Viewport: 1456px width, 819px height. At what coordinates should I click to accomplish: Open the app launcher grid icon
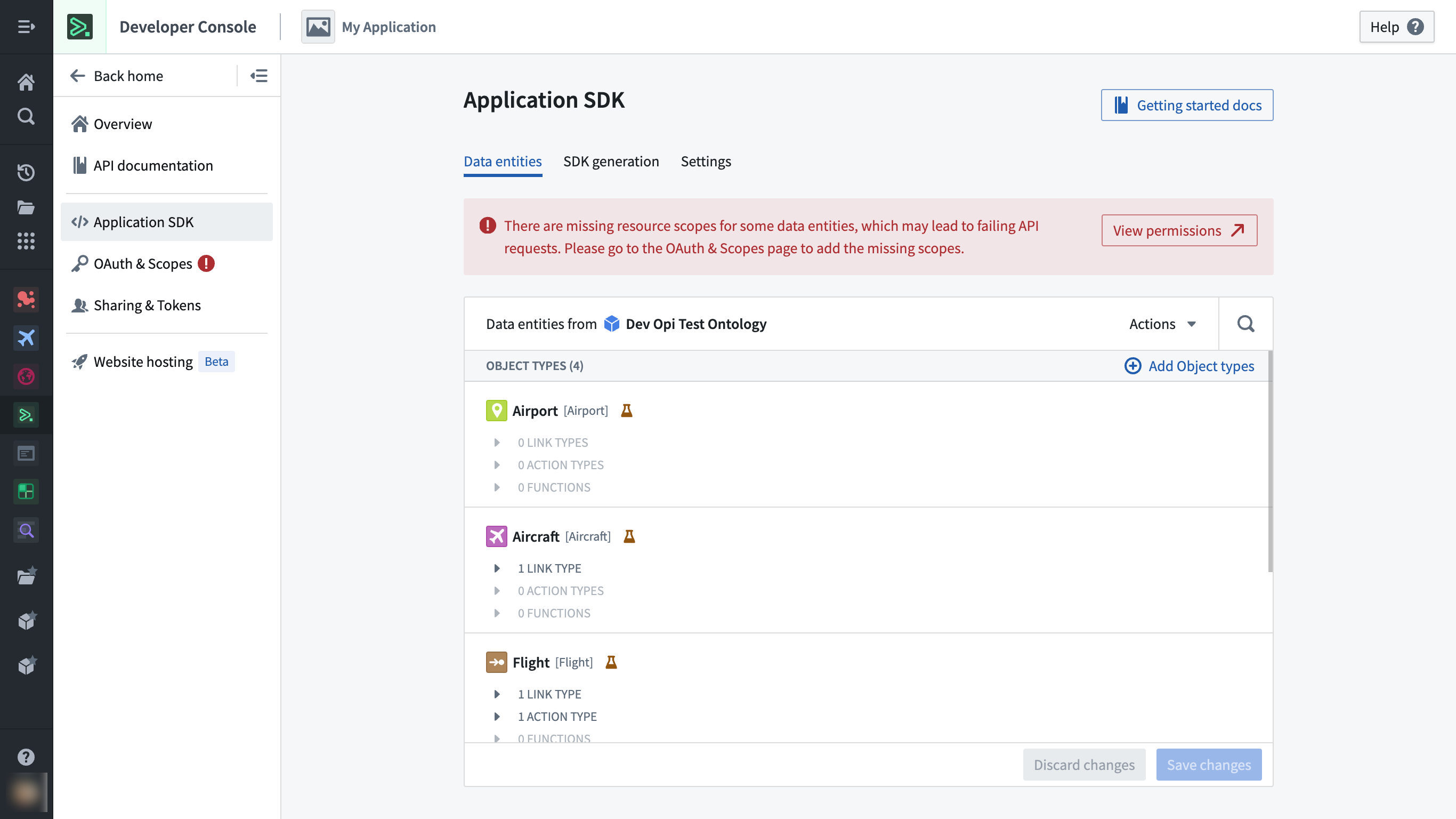(x=26, y=242)
